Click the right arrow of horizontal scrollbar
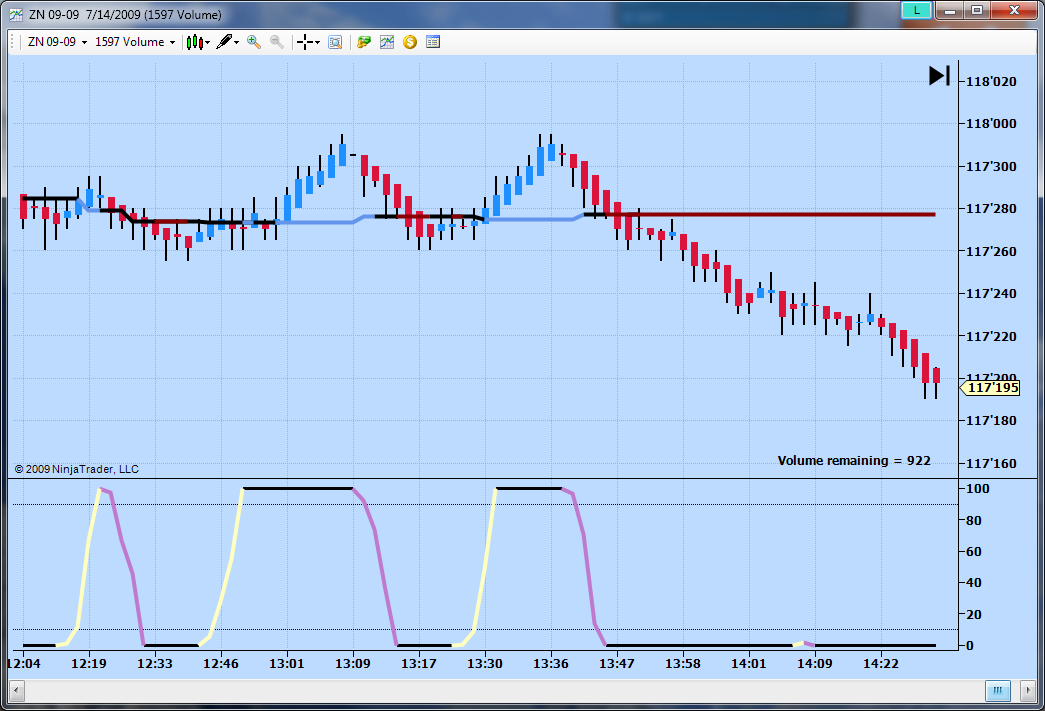Viewport: 1045px width, 711px height. pyautogui.click(x=1028, y=691)
